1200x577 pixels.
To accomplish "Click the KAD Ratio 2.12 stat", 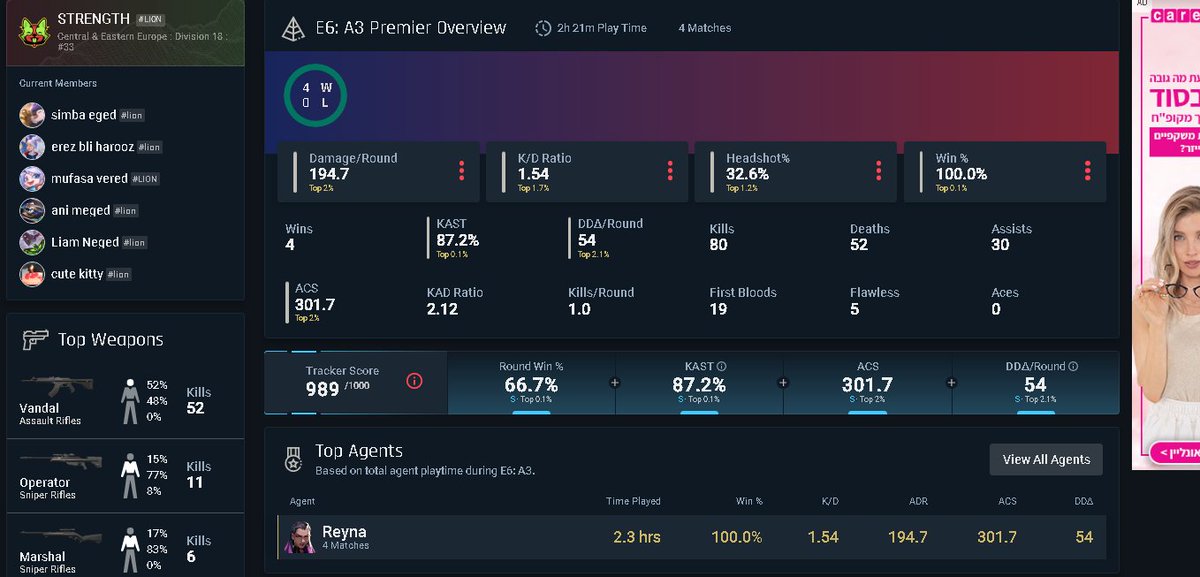I will (x=455, y=301).
